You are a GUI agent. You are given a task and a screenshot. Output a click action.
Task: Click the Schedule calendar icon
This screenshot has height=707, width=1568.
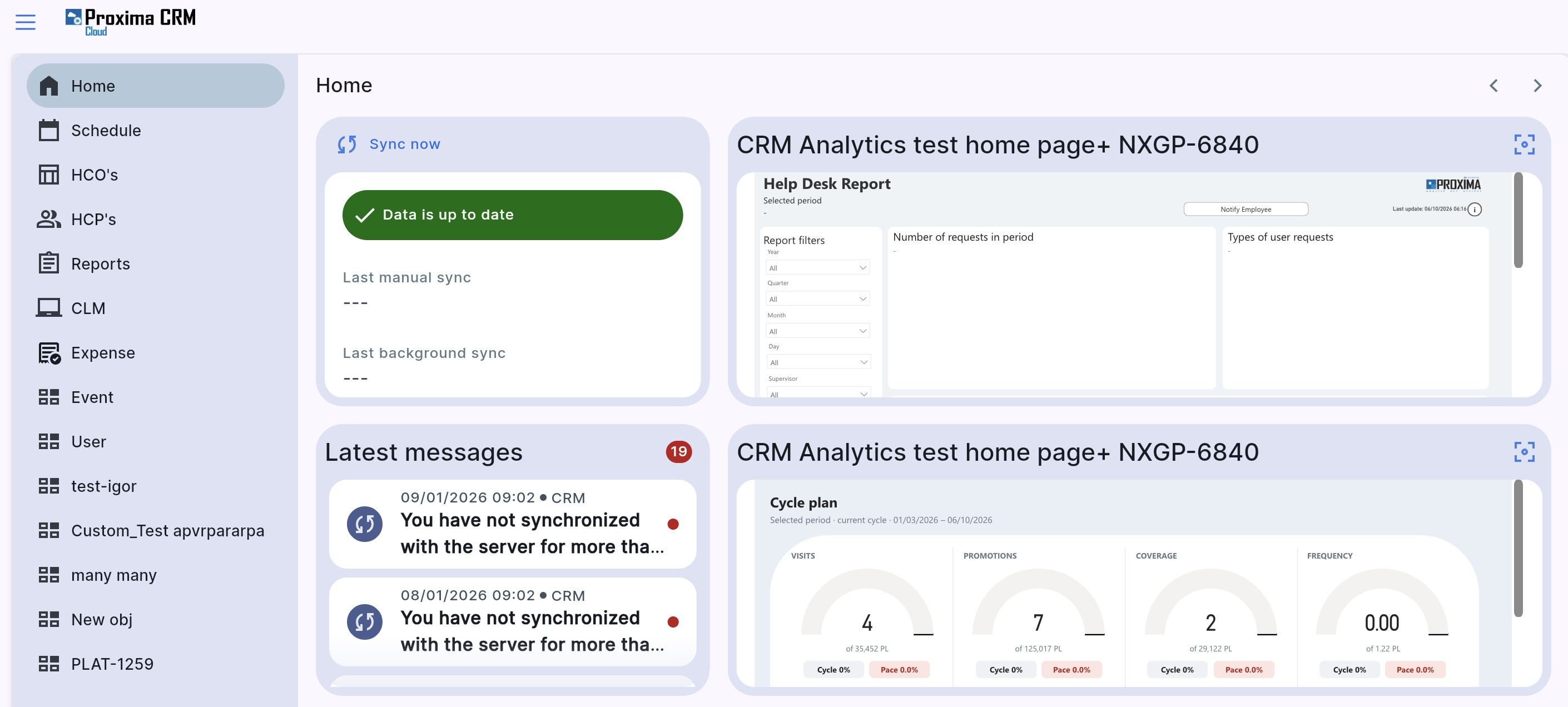pyautogui.click(x=49, y=130)
